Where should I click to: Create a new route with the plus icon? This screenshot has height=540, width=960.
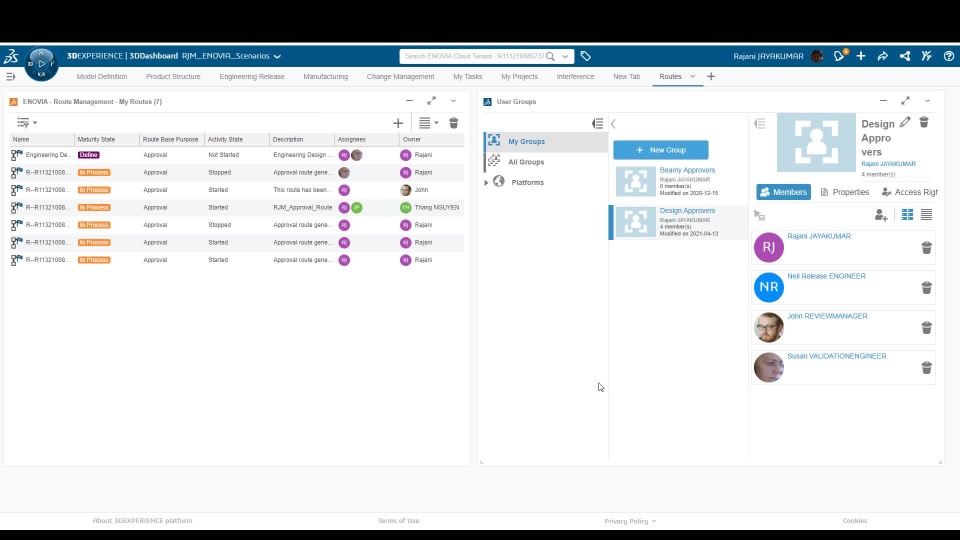(x=398, y=123)
